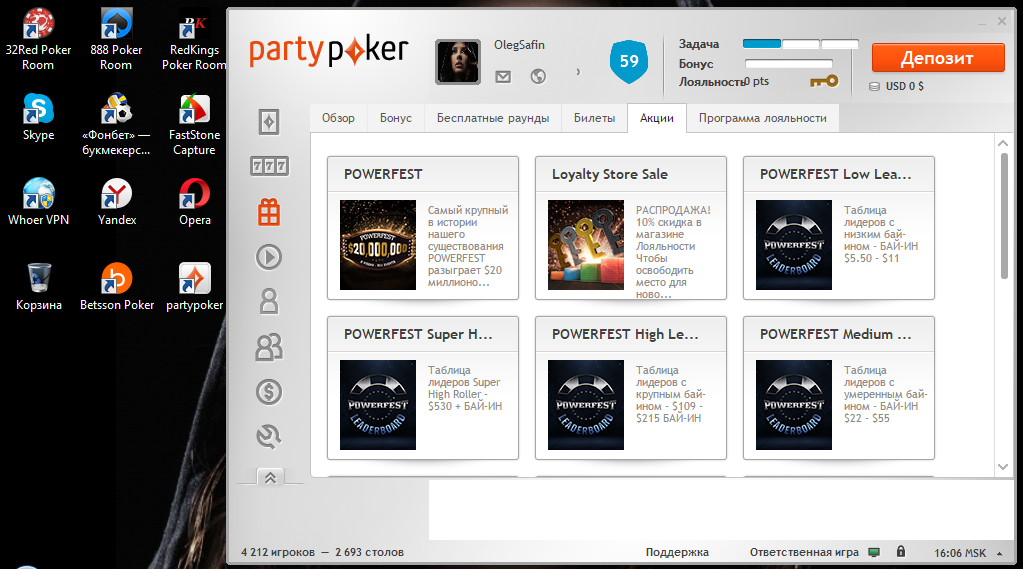Click the Бонус progress bar

pos(789,64)
